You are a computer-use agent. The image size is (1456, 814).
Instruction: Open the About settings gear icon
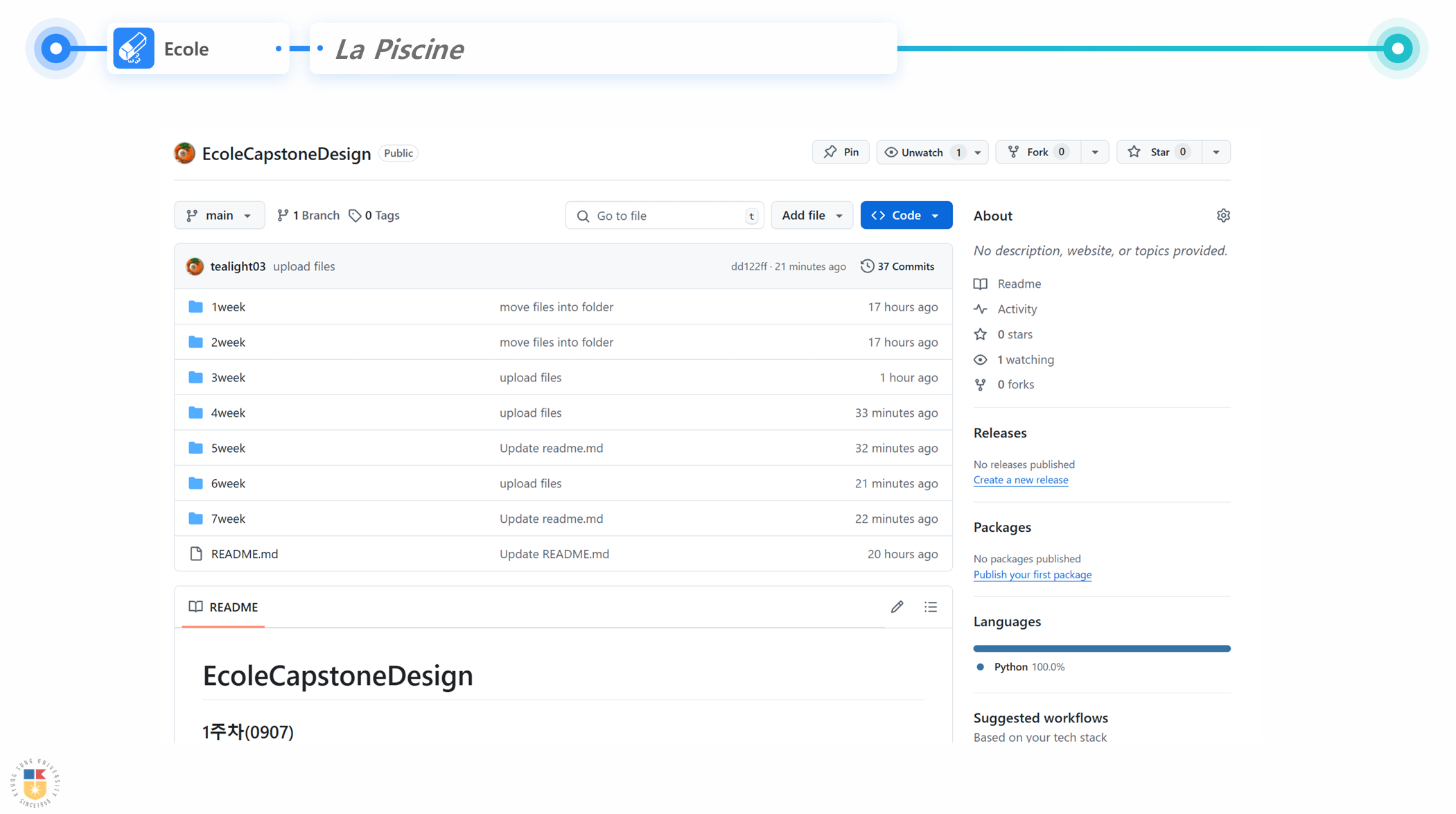(x=1223, y=216)
